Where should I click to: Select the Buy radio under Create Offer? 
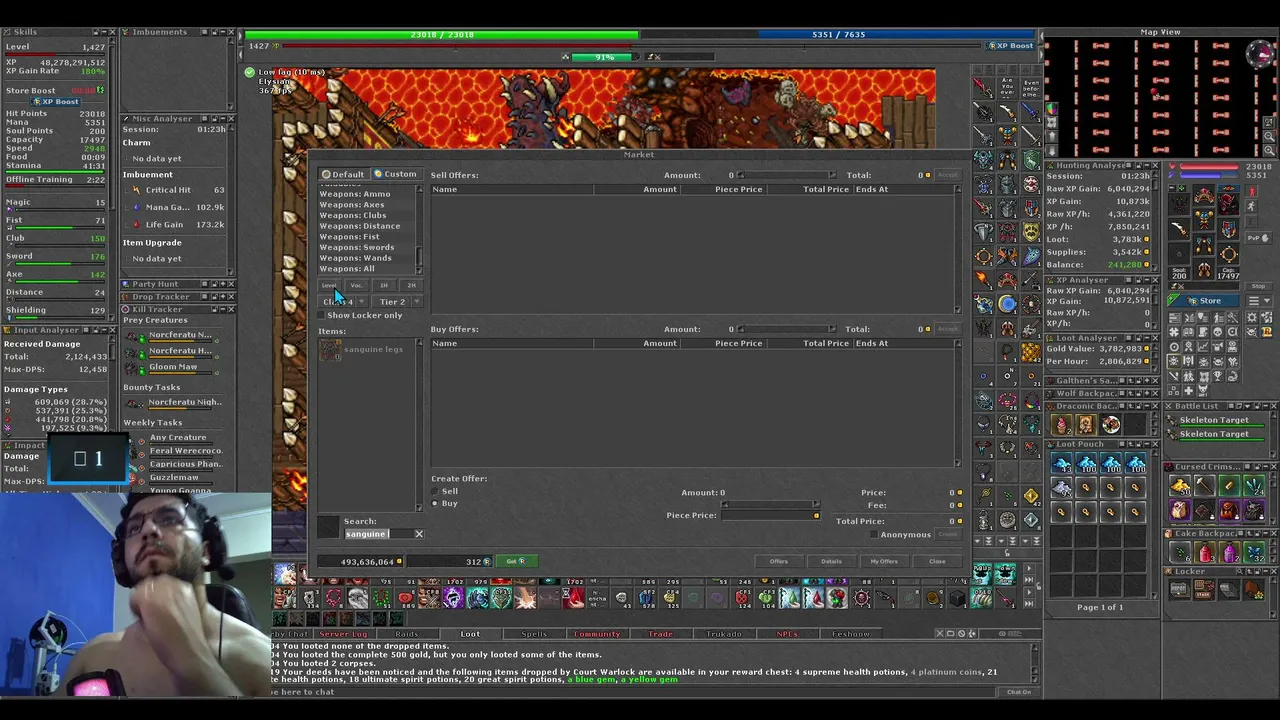coord(435,504)
